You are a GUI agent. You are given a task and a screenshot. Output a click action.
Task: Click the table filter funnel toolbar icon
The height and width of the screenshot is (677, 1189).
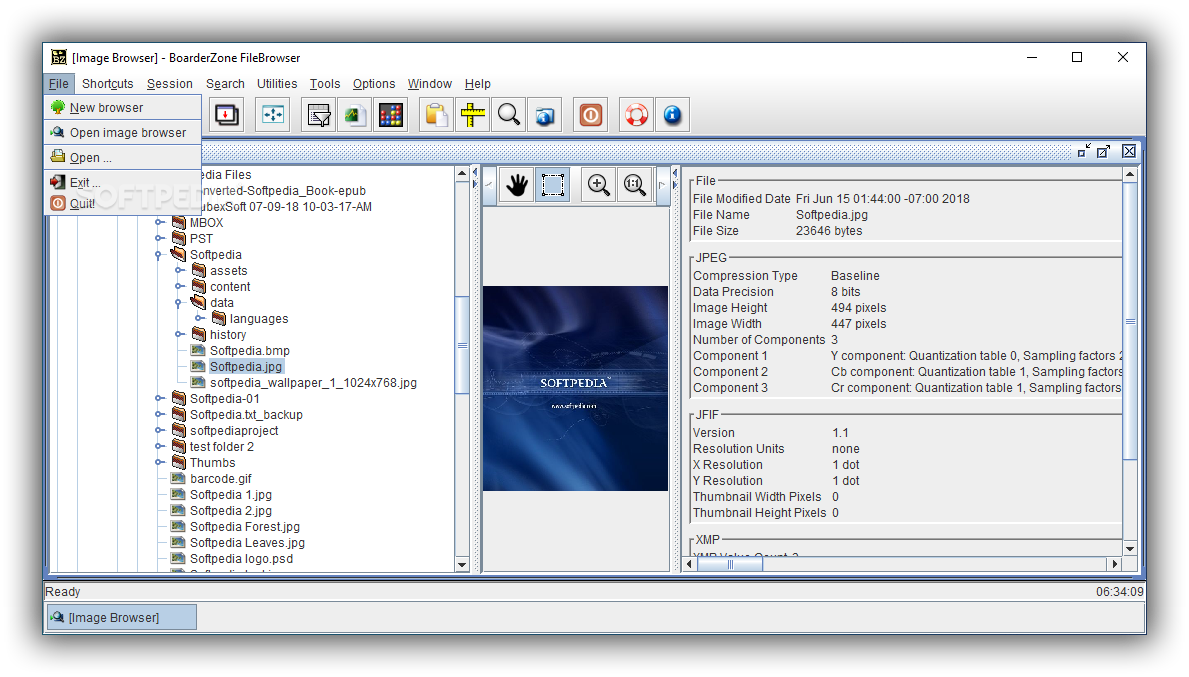(x=318, y=115)
